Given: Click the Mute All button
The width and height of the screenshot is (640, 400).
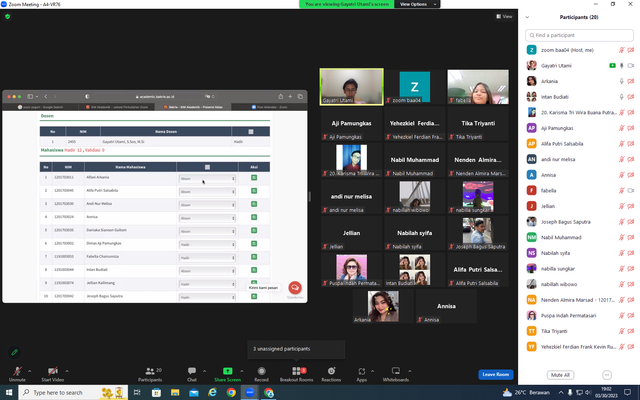Looking at the screenshot, I should coord(560,375).
